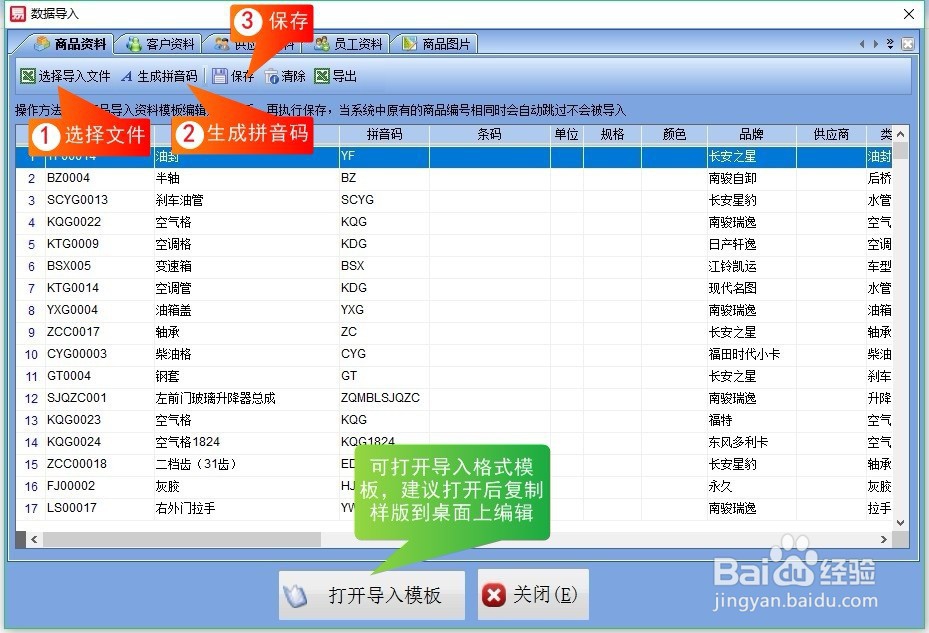Click the 东风多利卡 brand cell

[x=751, y=442]
